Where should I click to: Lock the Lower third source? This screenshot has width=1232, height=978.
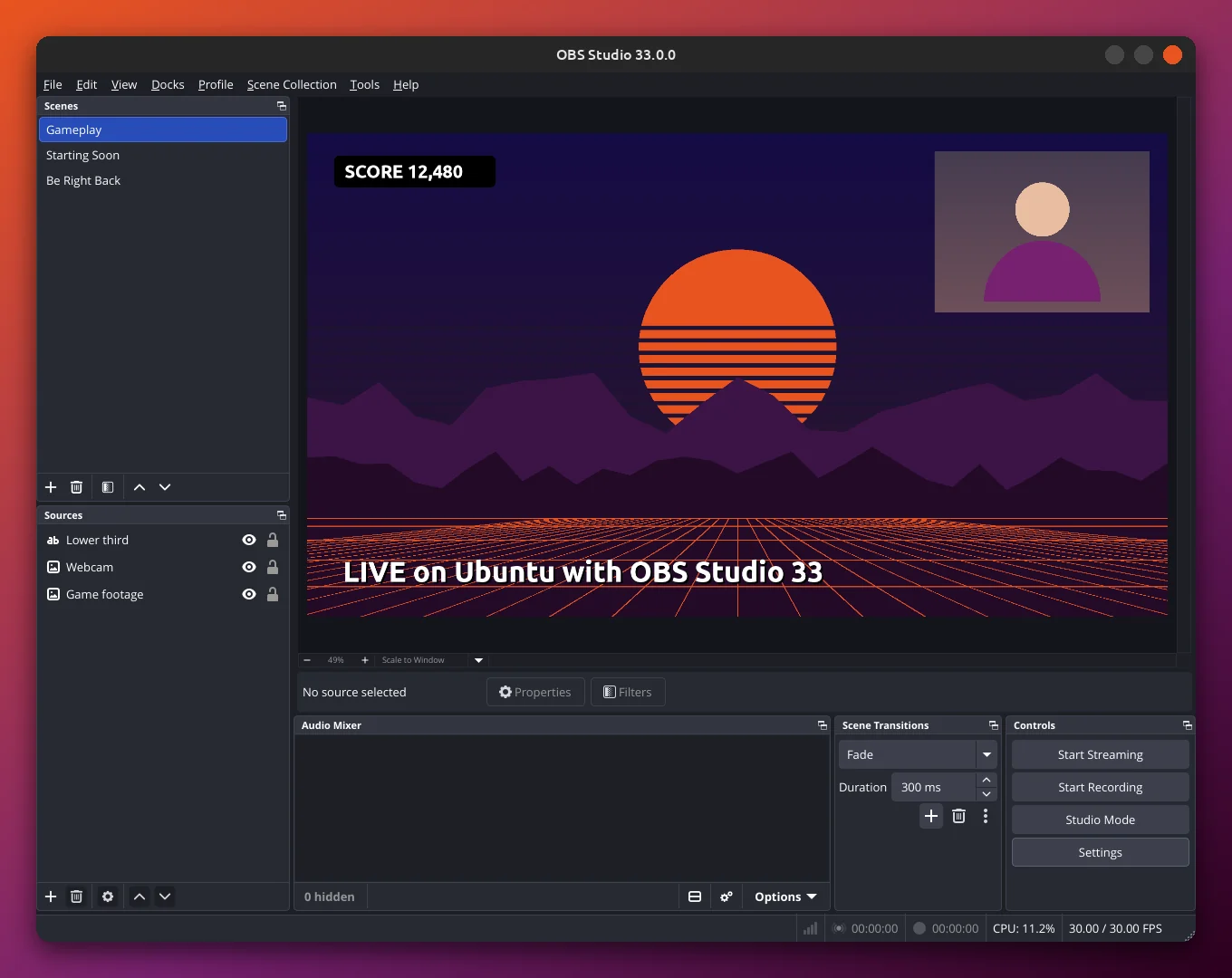tap(273, 540)
